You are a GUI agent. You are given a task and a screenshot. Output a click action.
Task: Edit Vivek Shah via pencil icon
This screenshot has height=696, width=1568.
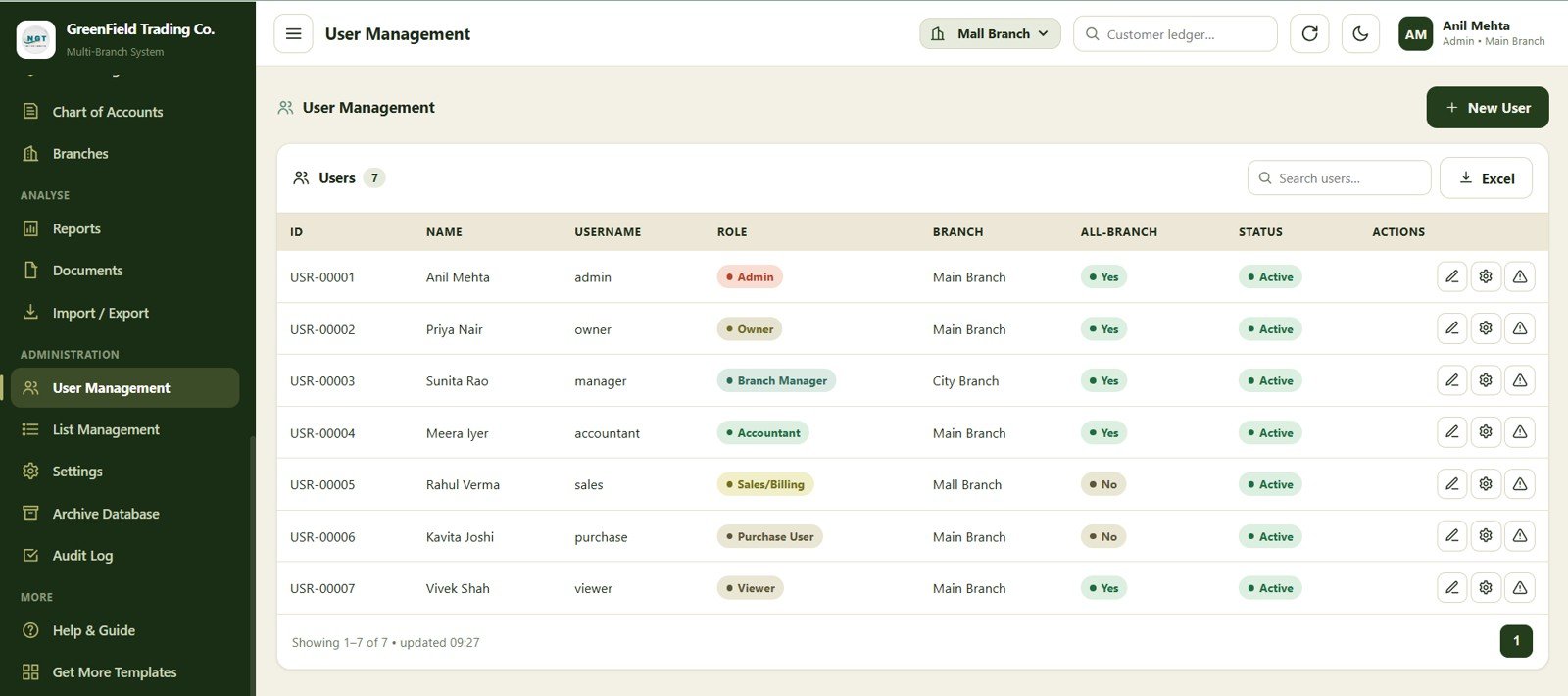tap(1452, 588)
